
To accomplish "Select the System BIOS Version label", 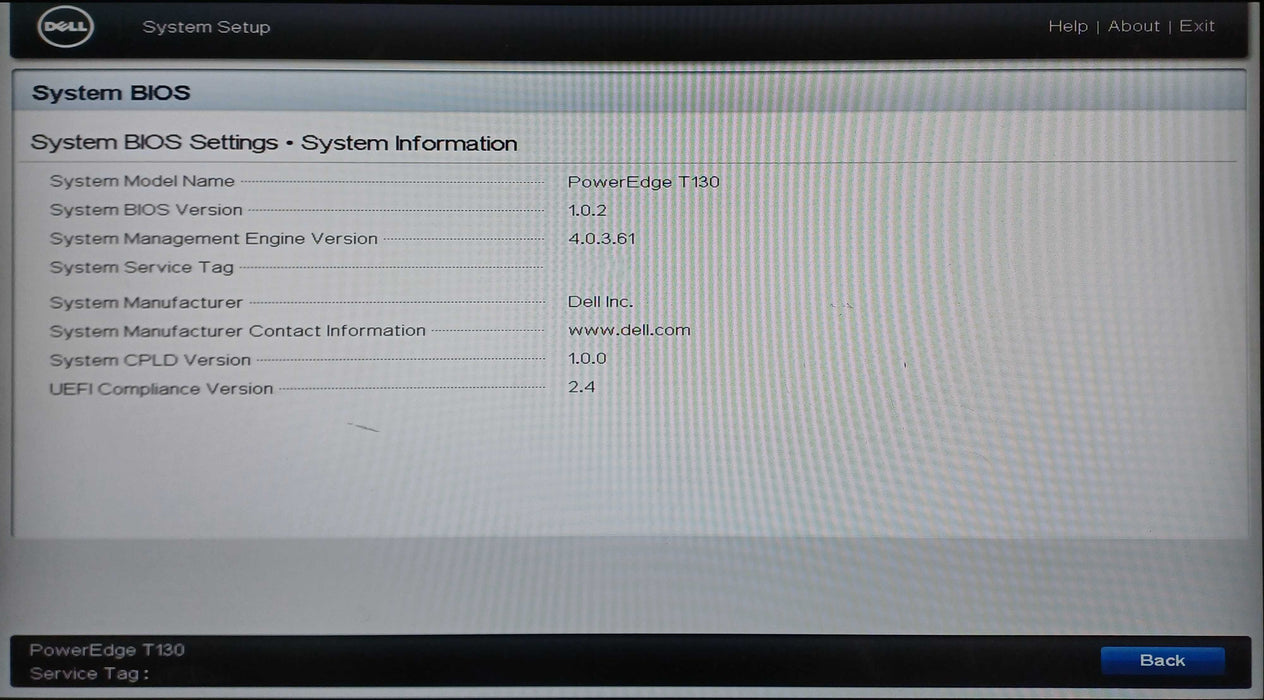I will tap(146, 210).
